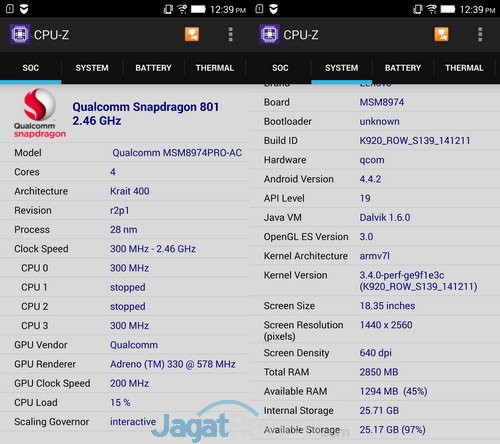
Task: Switch to BATTERY tab in right screenshot
Action: 403,68
